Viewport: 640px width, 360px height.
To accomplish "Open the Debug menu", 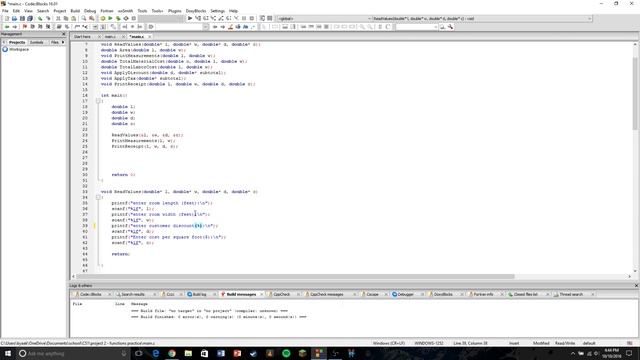I will click(90, 11).
